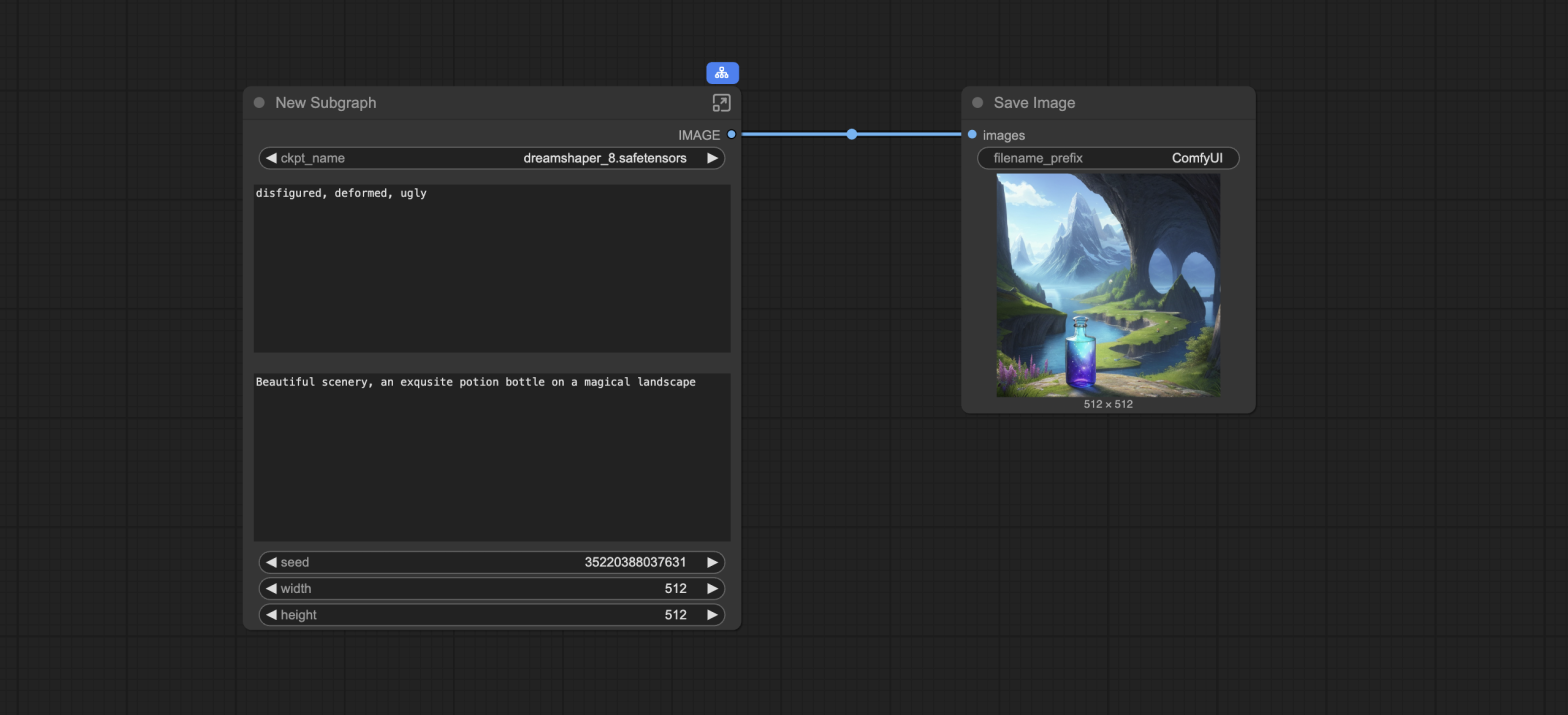1568x715 pixels.
Task: Click the generated potion bottle image preview
Action: [1108, 285]
